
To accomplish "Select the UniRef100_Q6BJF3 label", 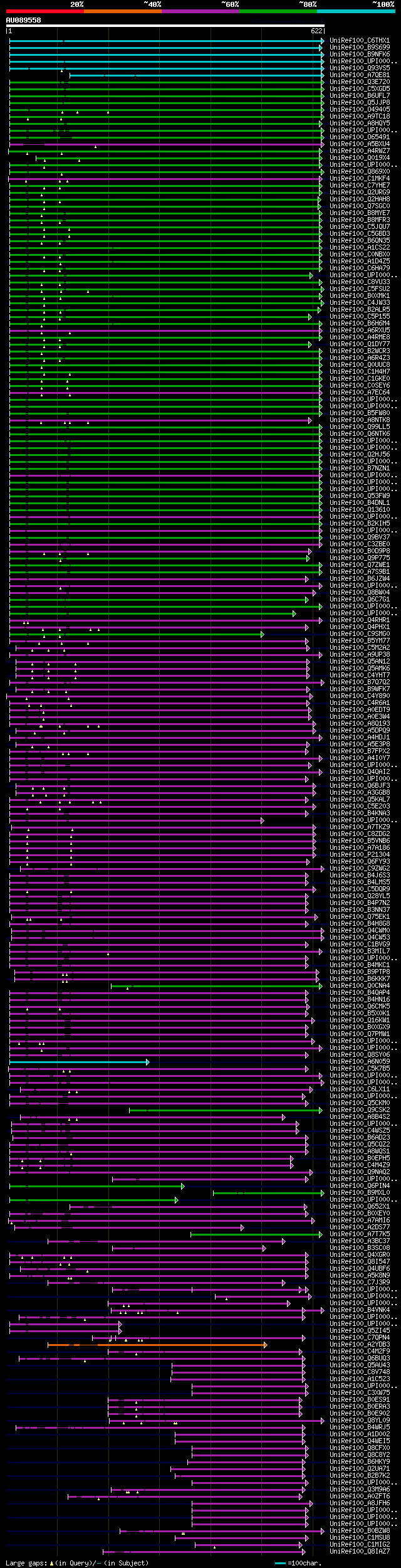I will 360,786.
